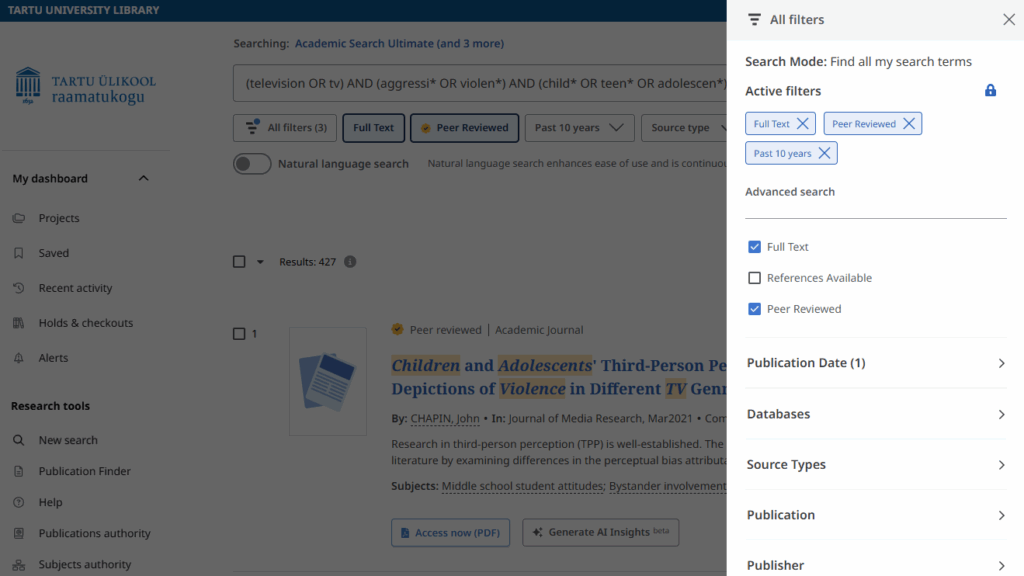1024x576 pixels.
Task: Open Publication Finder from Research tools
Action: (84, 471)
